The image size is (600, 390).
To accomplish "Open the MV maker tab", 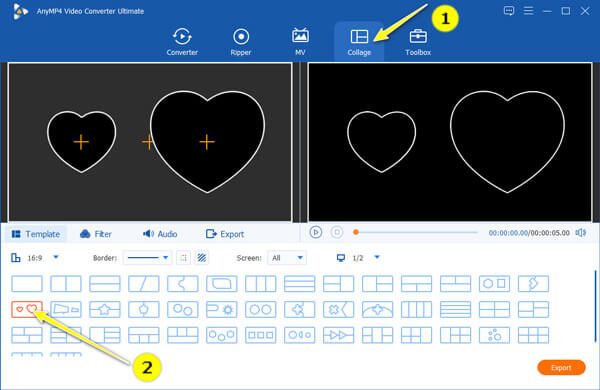I will tap(300, 42).
